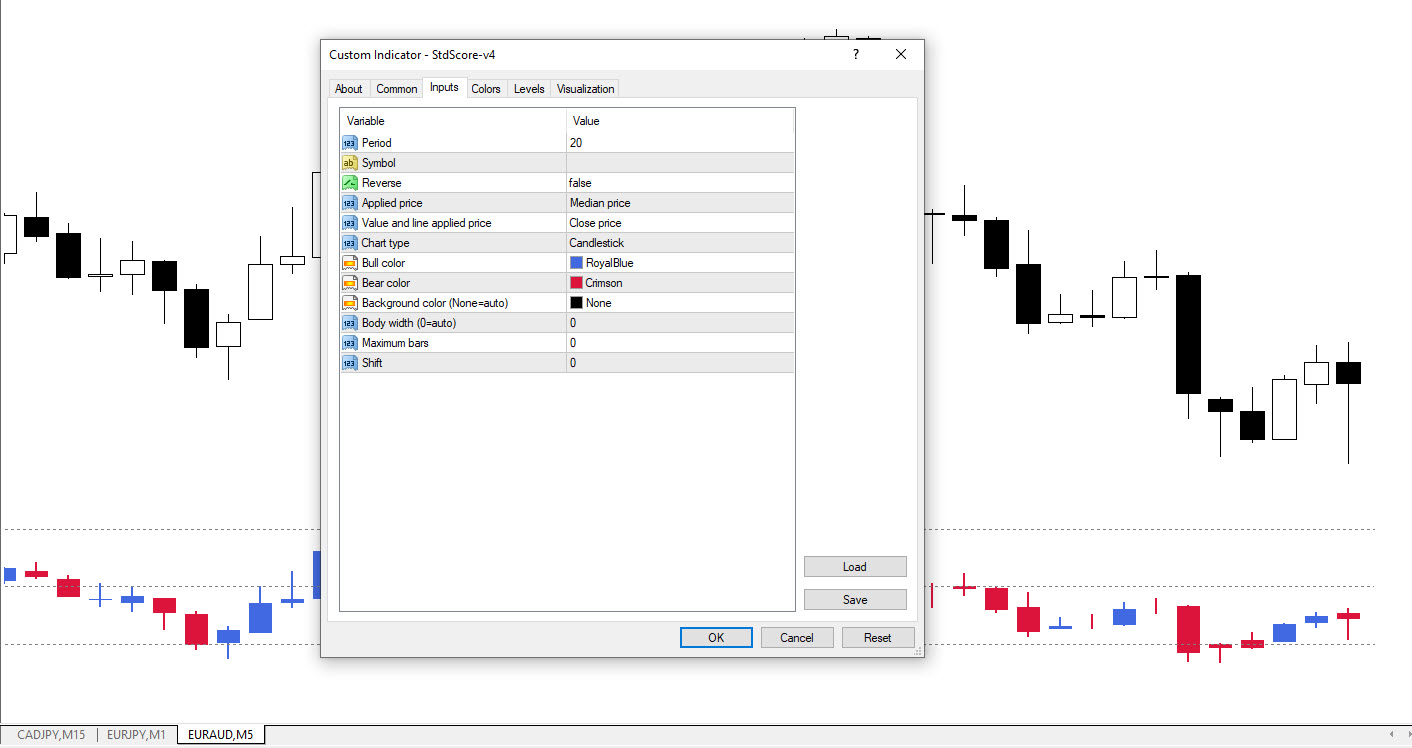The height and width of the screenshot is (748, 1412).
Task: Switch to the Colors tab
Action: point(486,89)
